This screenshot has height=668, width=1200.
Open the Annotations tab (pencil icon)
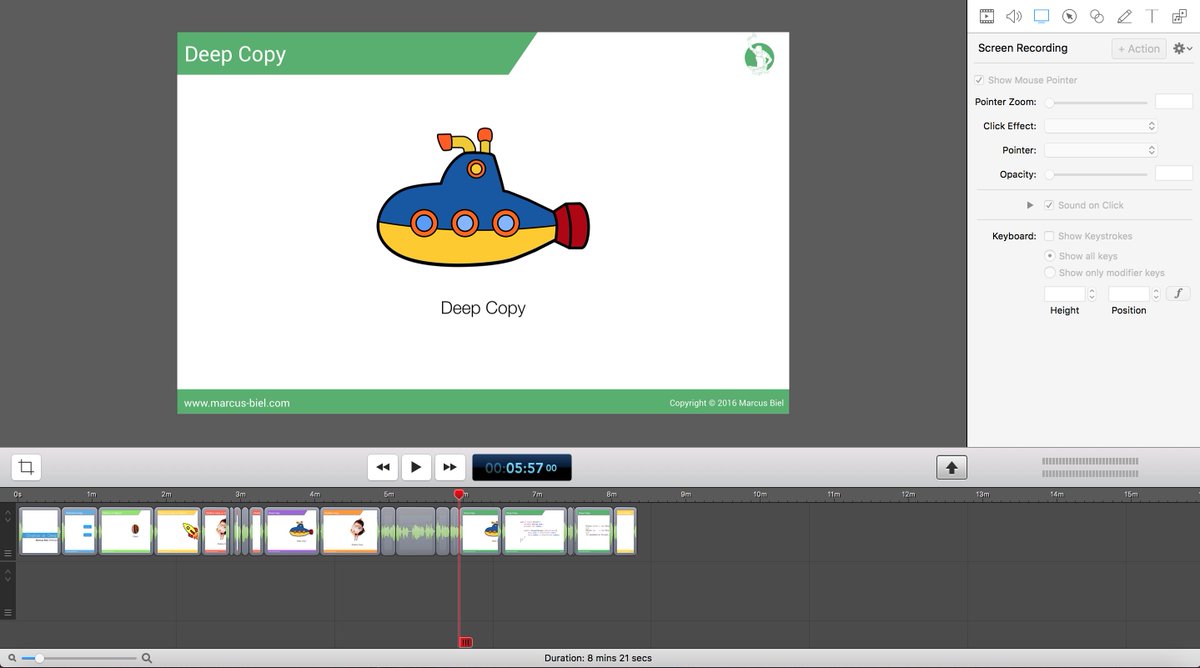pos(1124,16)
